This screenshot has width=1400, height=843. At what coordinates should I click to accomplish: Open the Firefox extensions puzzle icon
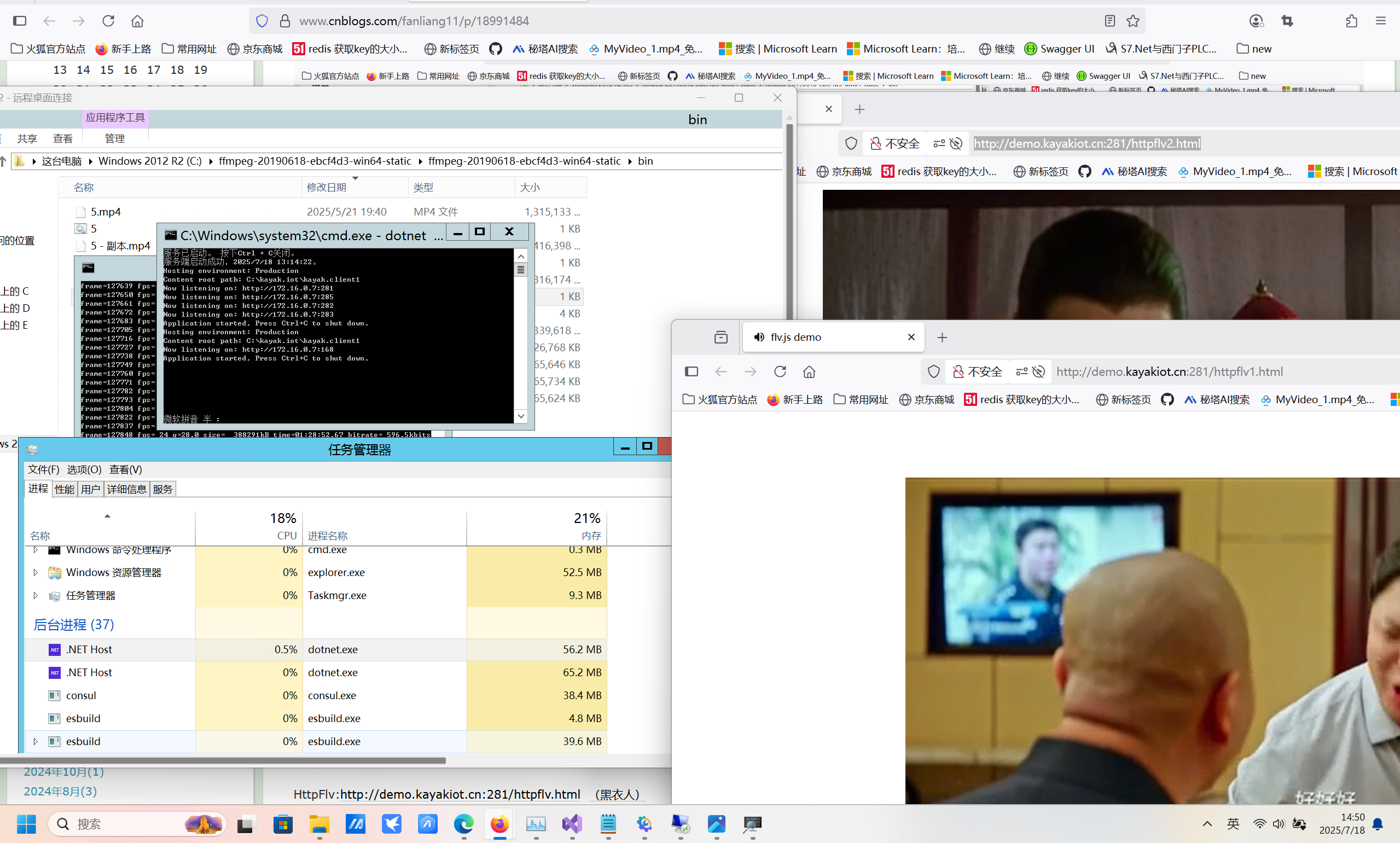(1352, 21)
